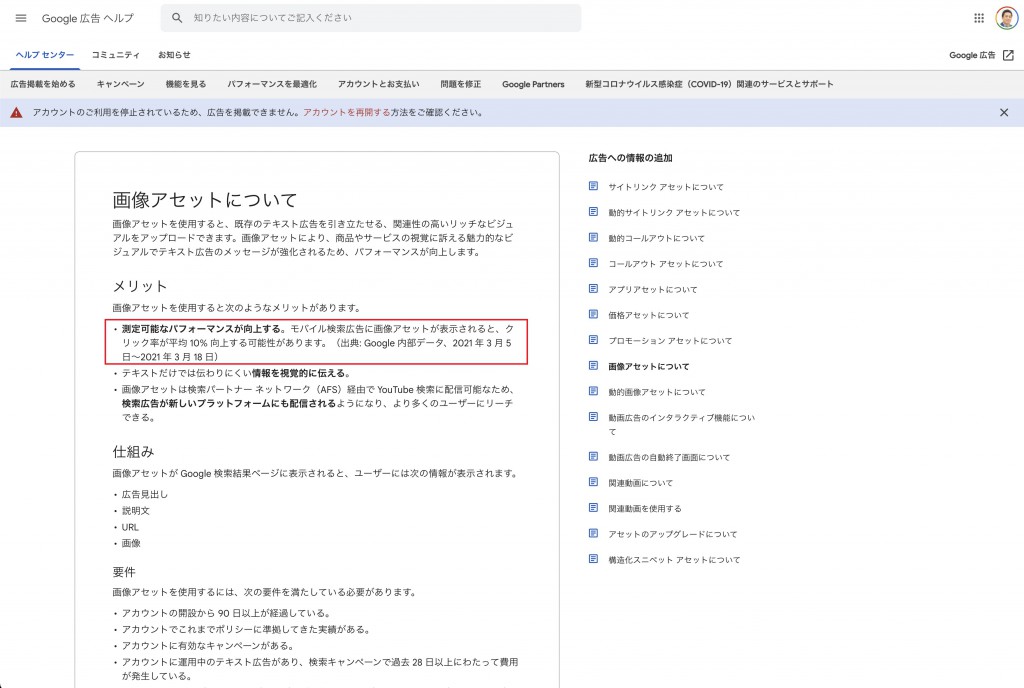The image size is (1024, 688).
Task: Open 動的画像アセットについて article link
Action: coord(657,392)
